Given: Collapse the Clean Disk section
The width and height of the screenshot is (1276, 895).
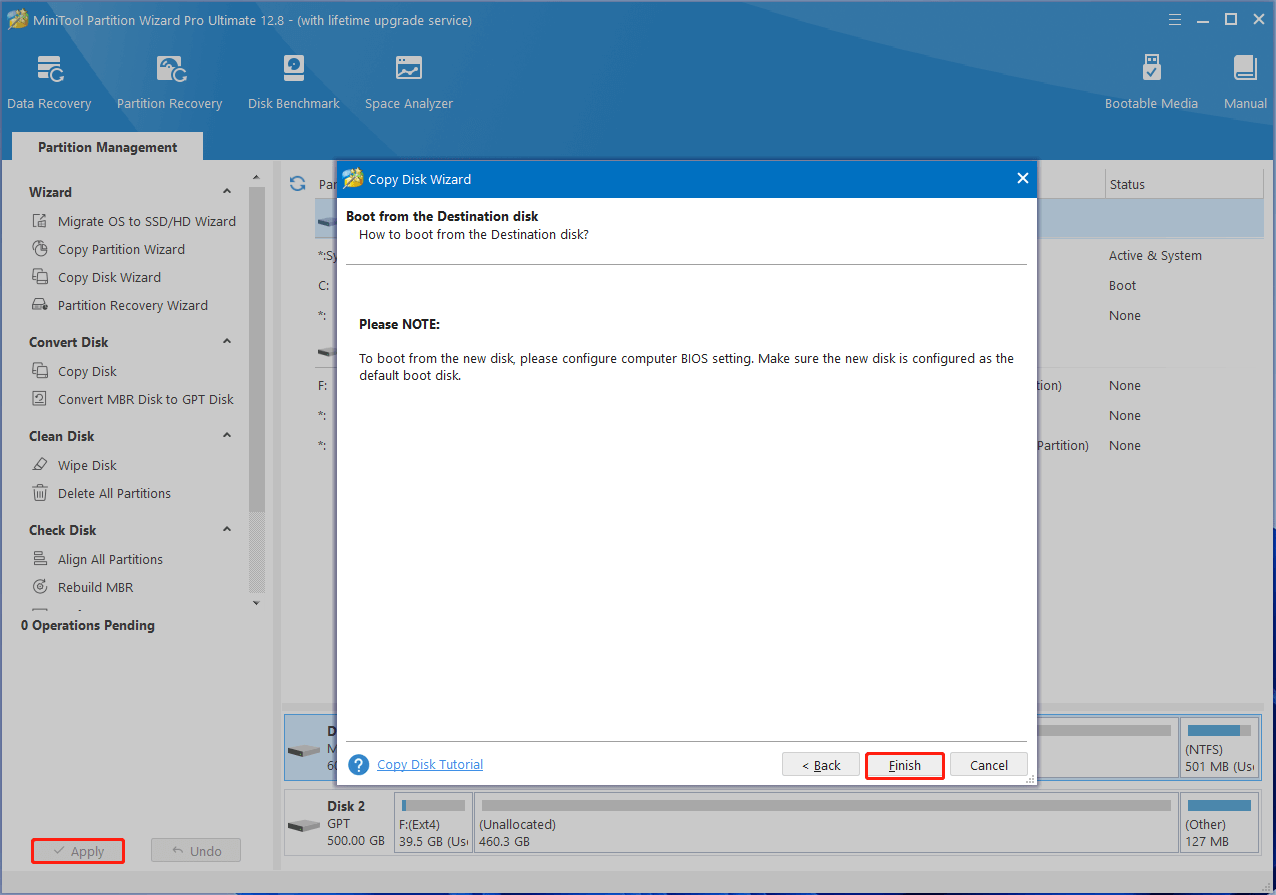Looking at the screenshot, I should tap(227, 436).
